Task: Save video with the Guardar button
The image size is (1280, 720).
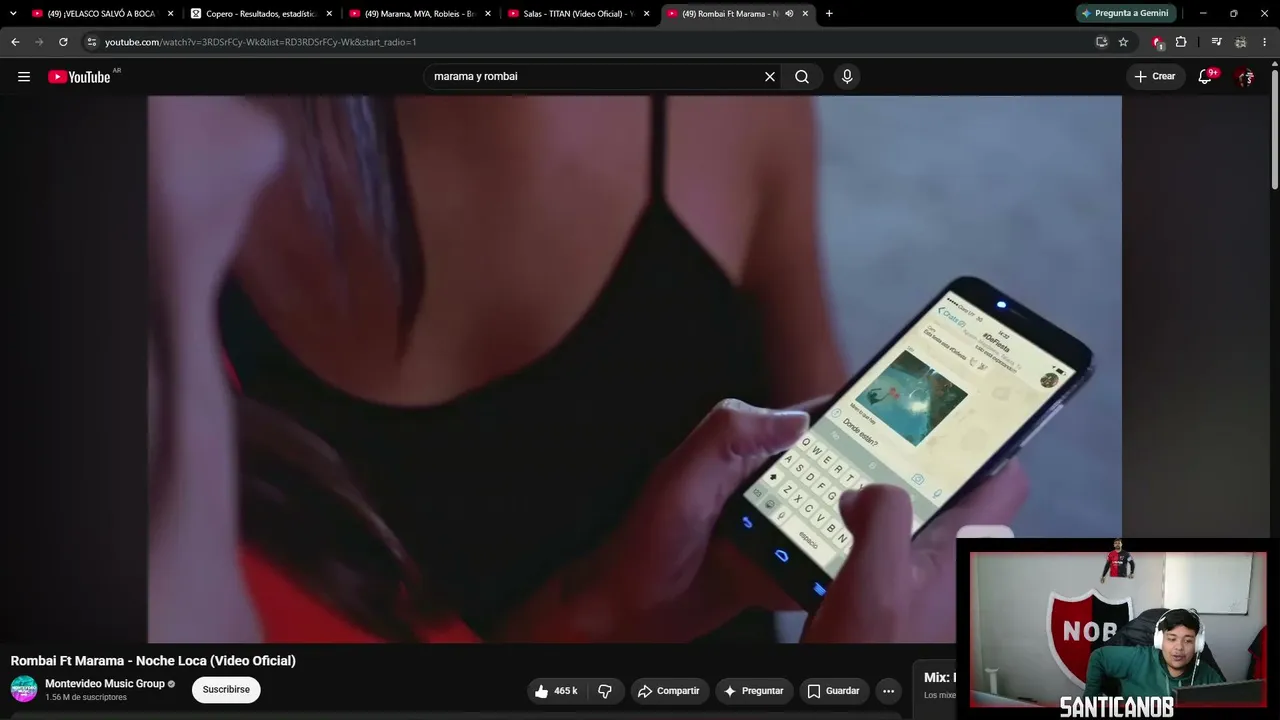Action: pyautogui.click(x=834, y=691)
